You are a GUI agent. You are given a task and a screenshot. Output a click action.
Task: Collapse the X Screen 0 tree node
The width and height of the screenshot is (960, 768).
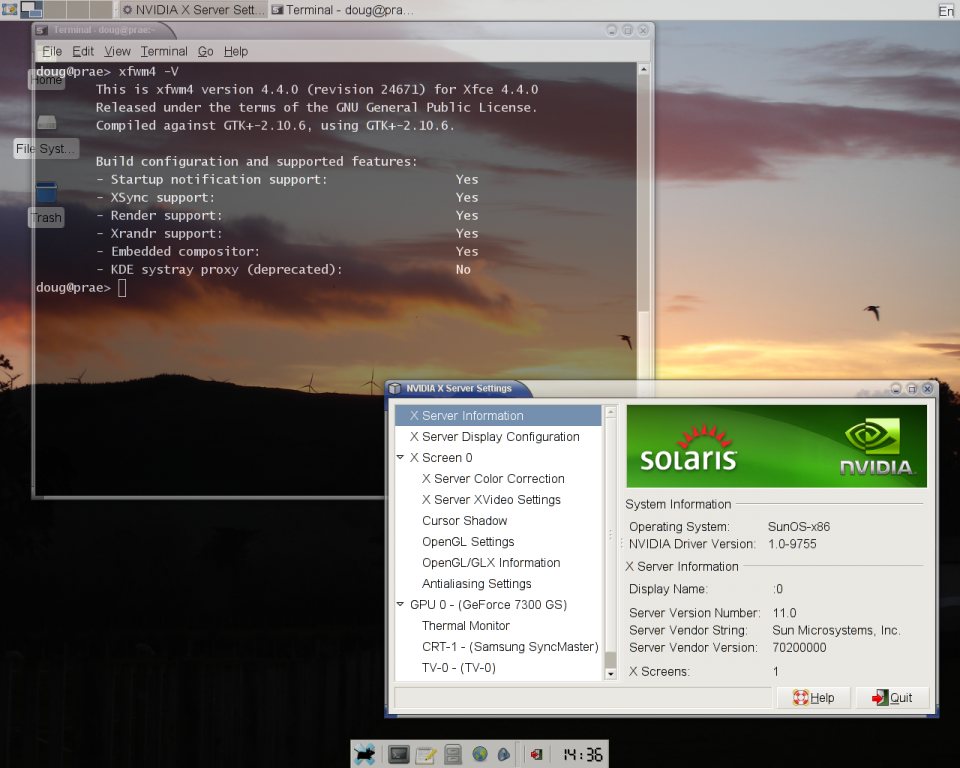tap(400, 457)
